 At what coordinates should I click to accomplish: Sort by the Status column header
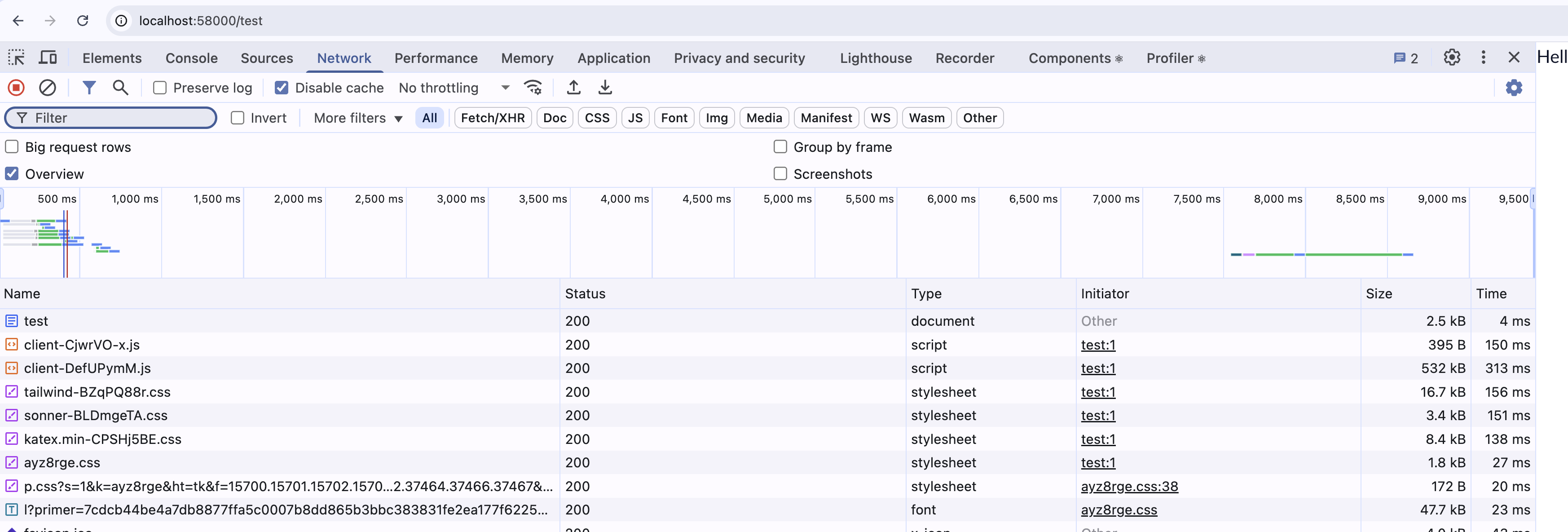[732, 294]
